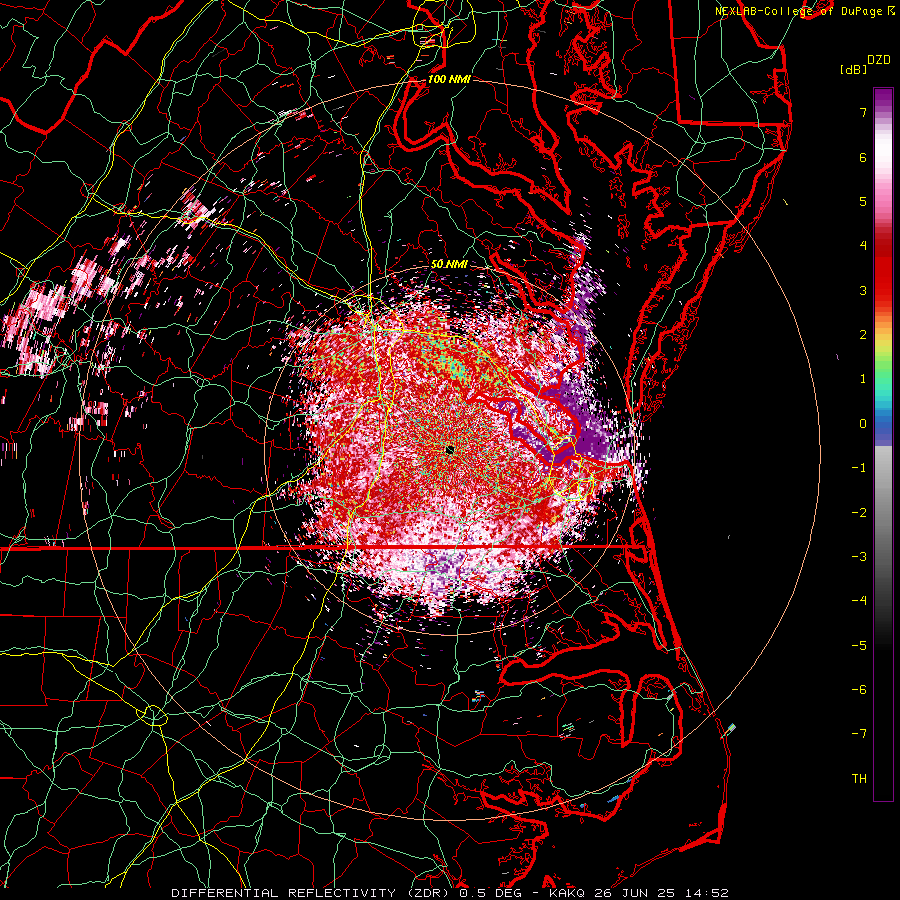Click the 0.5 DEG elevation angle text
Screen dimensions: 900x900
point(493,893)
